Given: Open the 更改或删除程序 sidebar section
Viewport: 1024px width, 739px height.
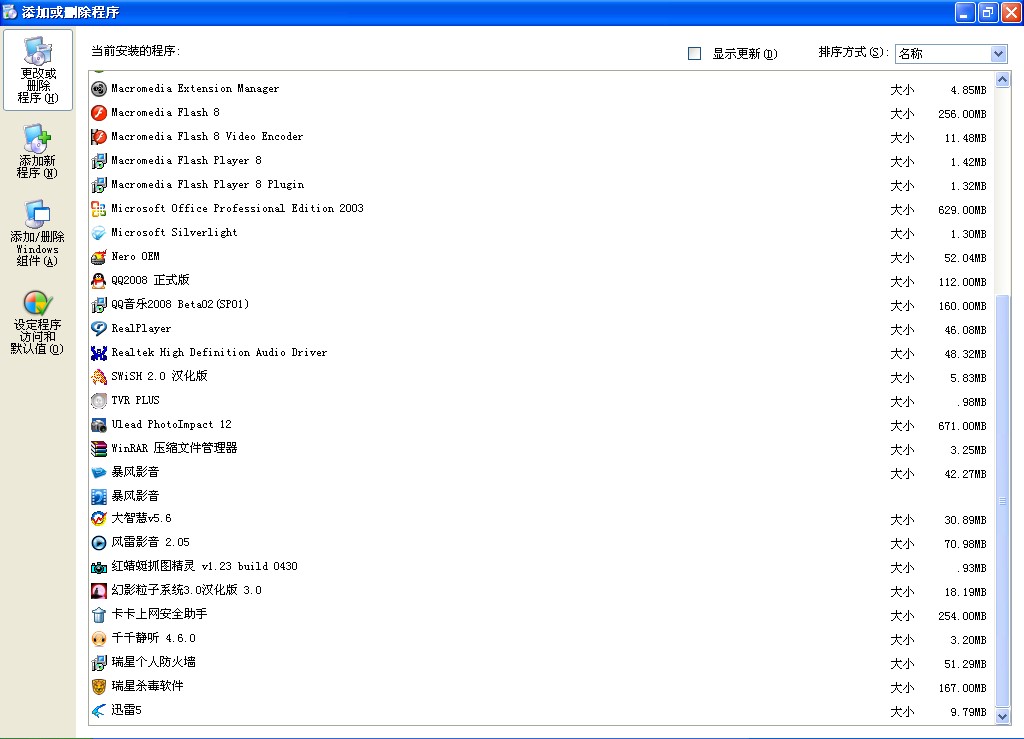Looking at the screenshot, I should pos(38,70).
